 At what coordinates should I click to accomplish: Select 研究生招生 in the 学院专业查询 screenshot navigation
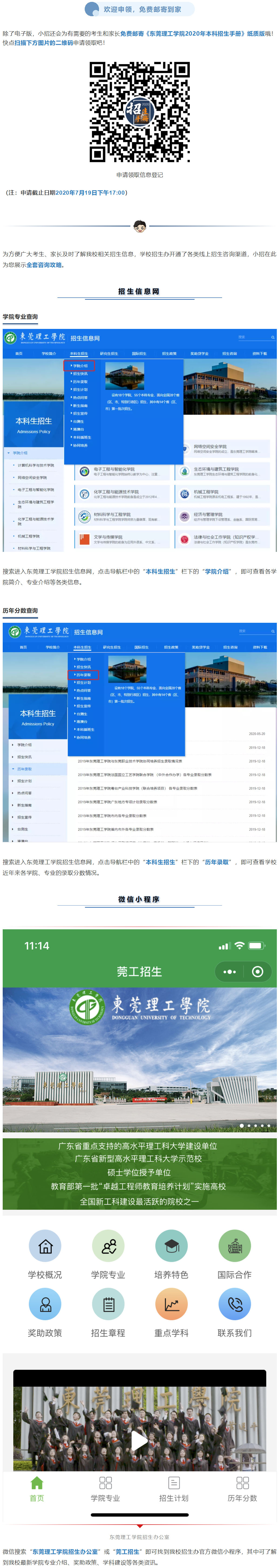tap(109, 353)
